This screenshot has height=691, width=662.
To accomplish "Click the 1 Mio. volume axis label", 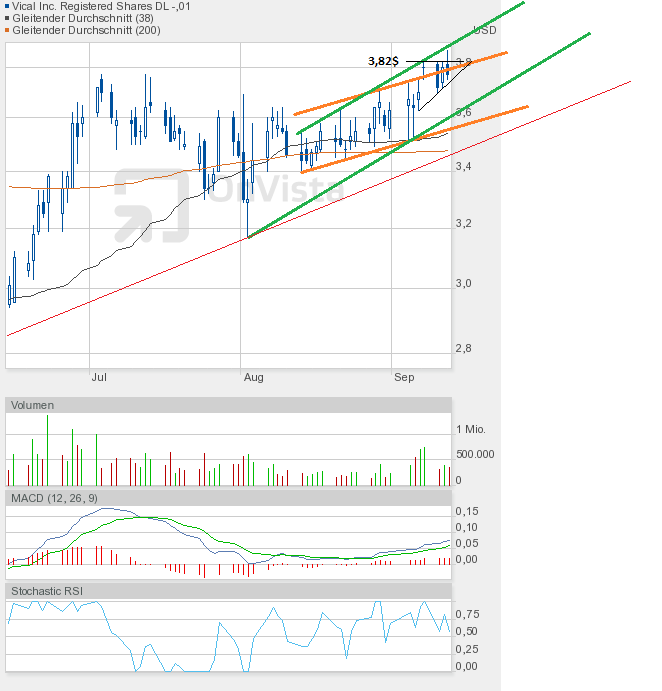I will (x=470, y=429).
